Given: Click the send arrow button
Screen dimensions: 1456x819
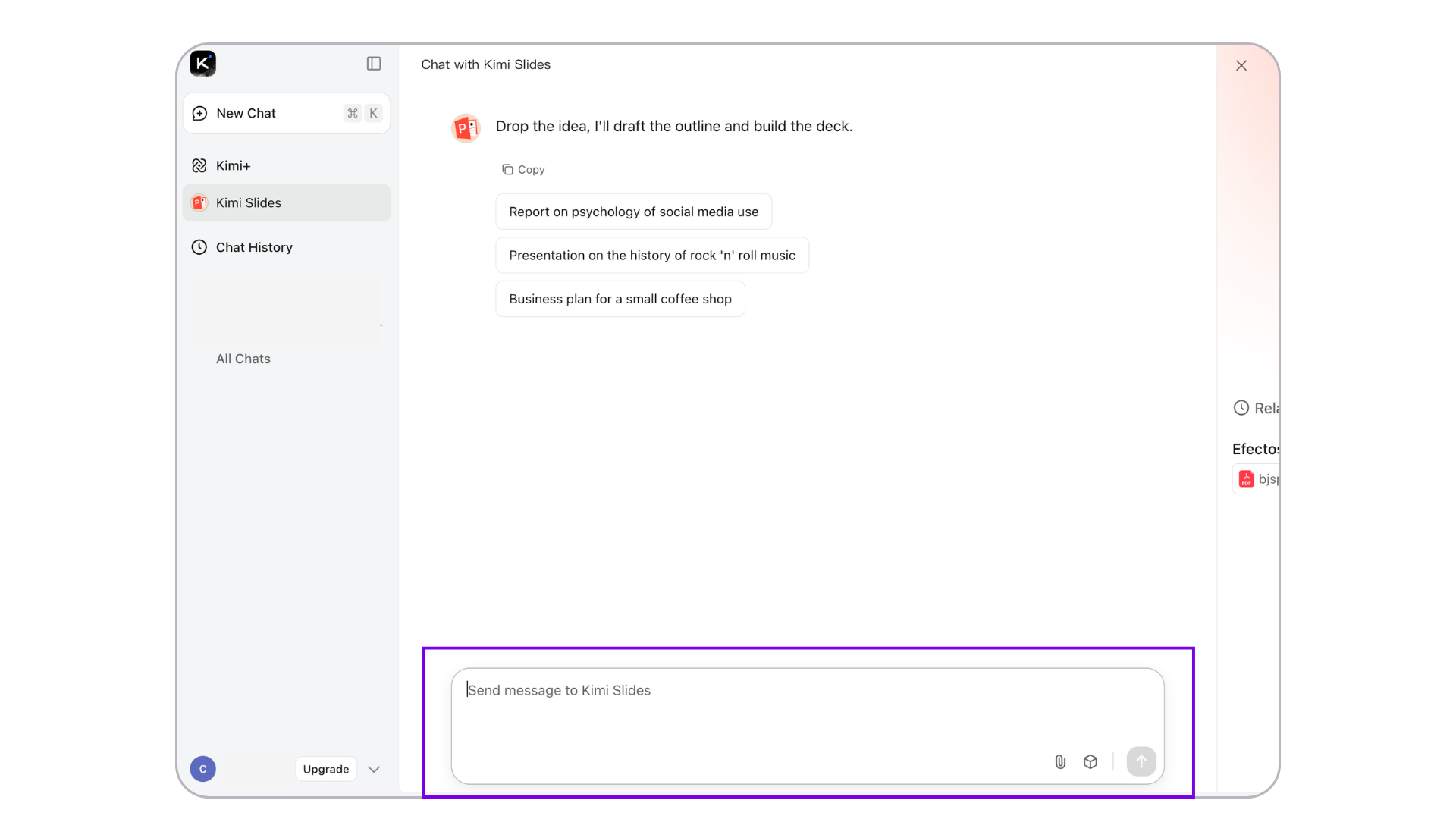Looking at the screenshot, I should (x=1141, y=761).
